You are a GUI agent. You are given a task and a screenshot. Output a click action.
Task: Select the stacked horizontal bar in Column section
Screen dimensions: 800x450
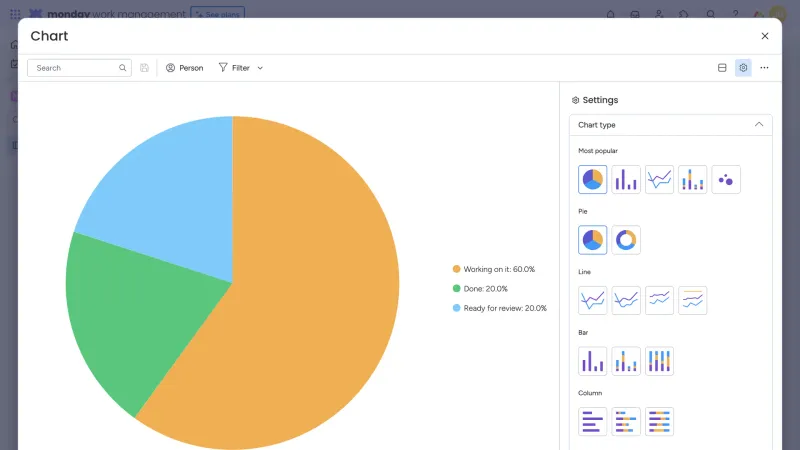626,421
